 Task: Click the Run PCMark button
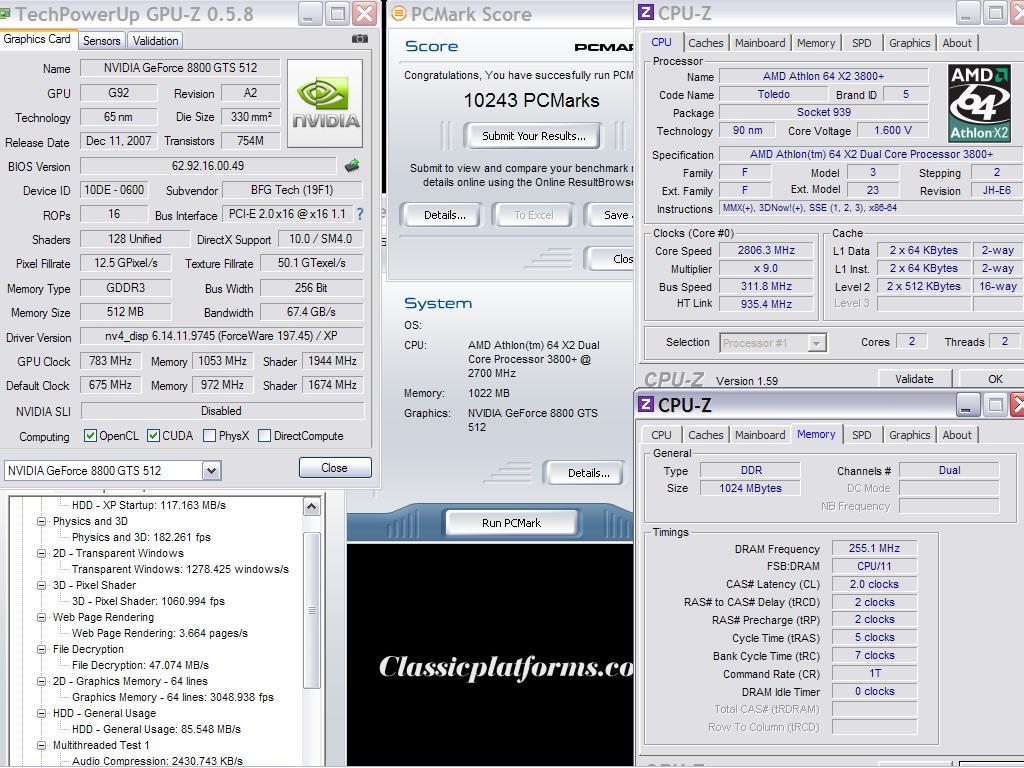point(511,522)
